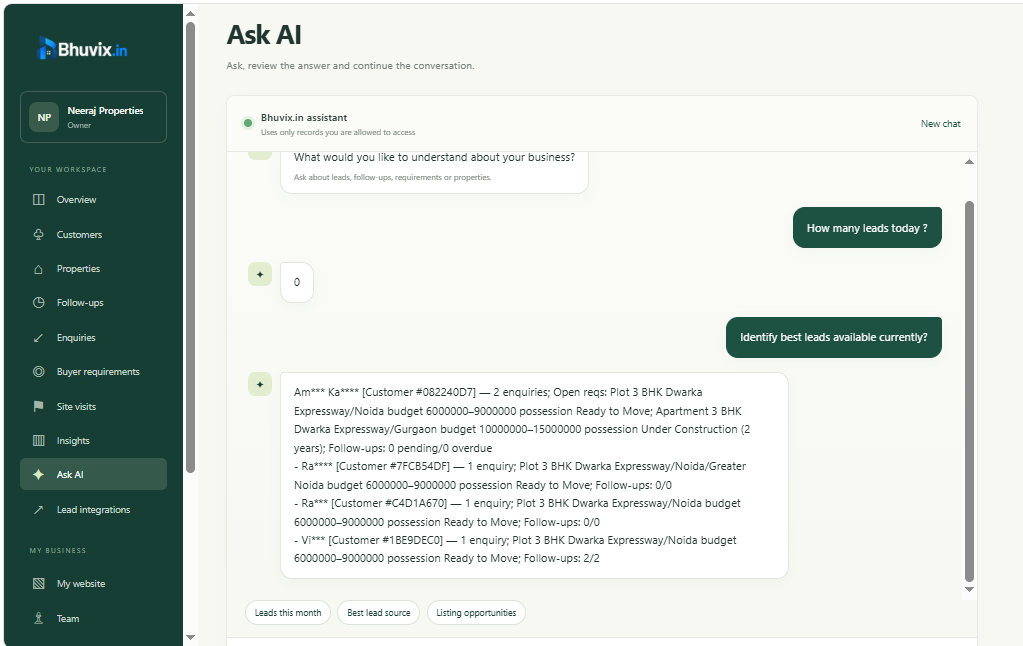The image size is (1023, 646).
Task: Click 'What would you like to understand' prompt
Action: click(x=434, y=157)
